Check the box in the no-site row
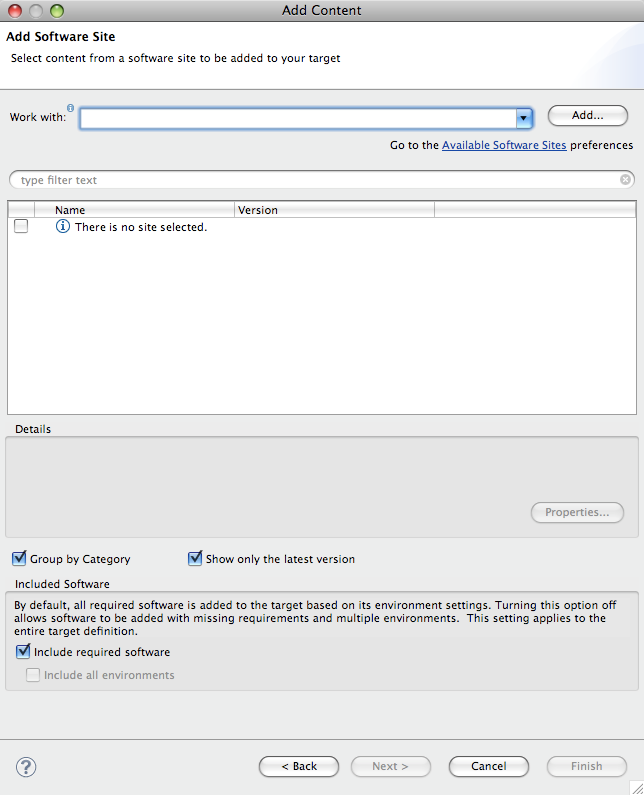 point(21,227)
